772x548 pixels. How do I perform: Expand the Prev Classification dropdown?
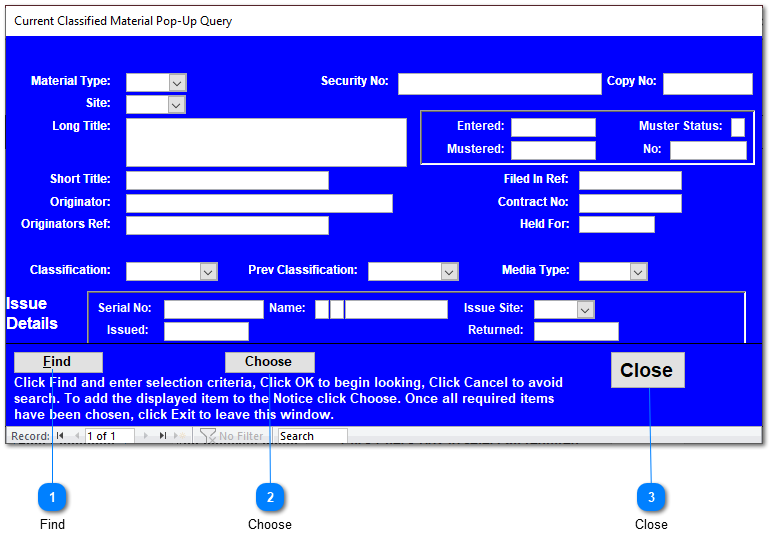point(449,271)
